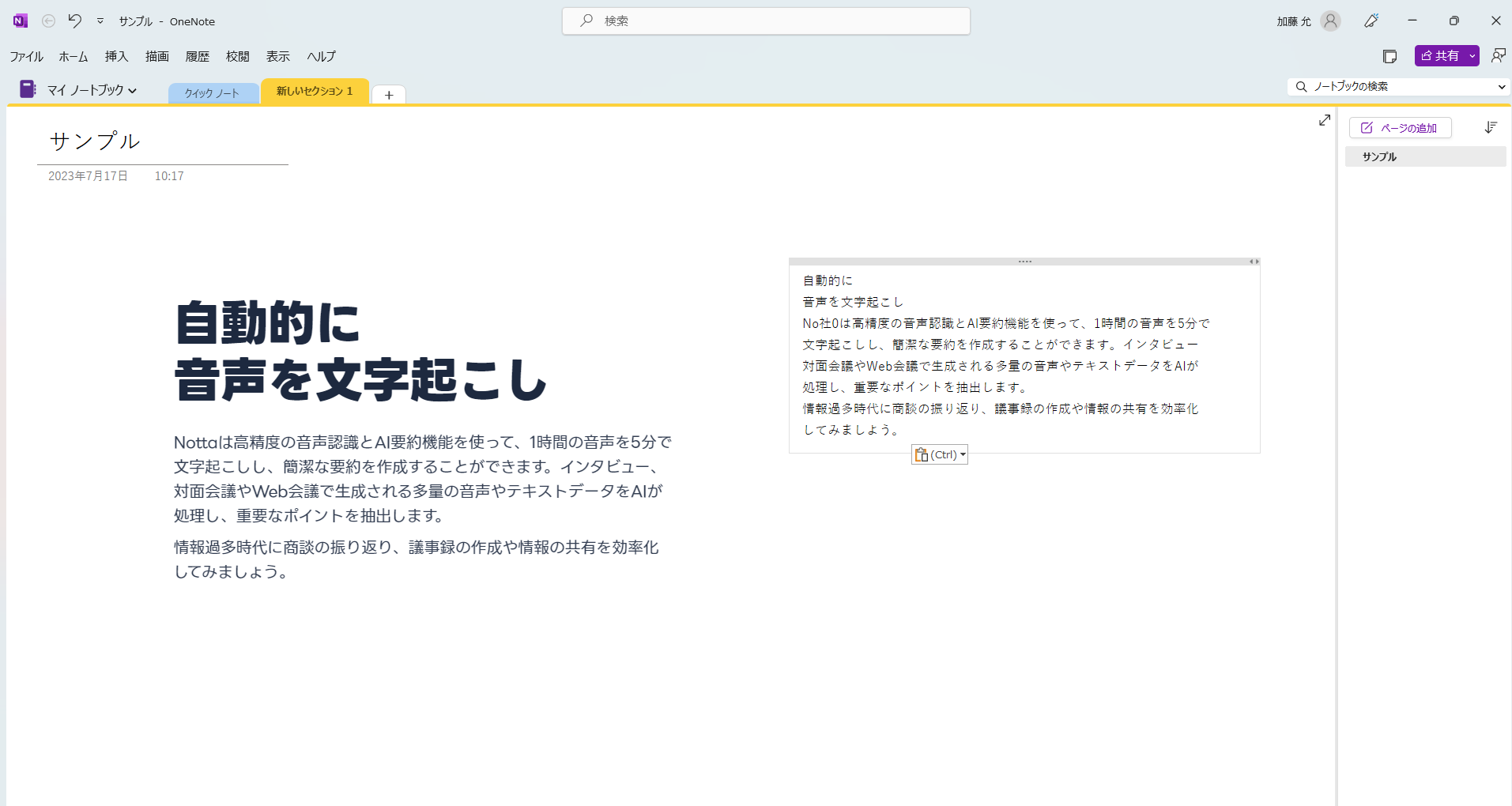
Task: Click the pen and sparkle icon
Action: pos(1372,21)
